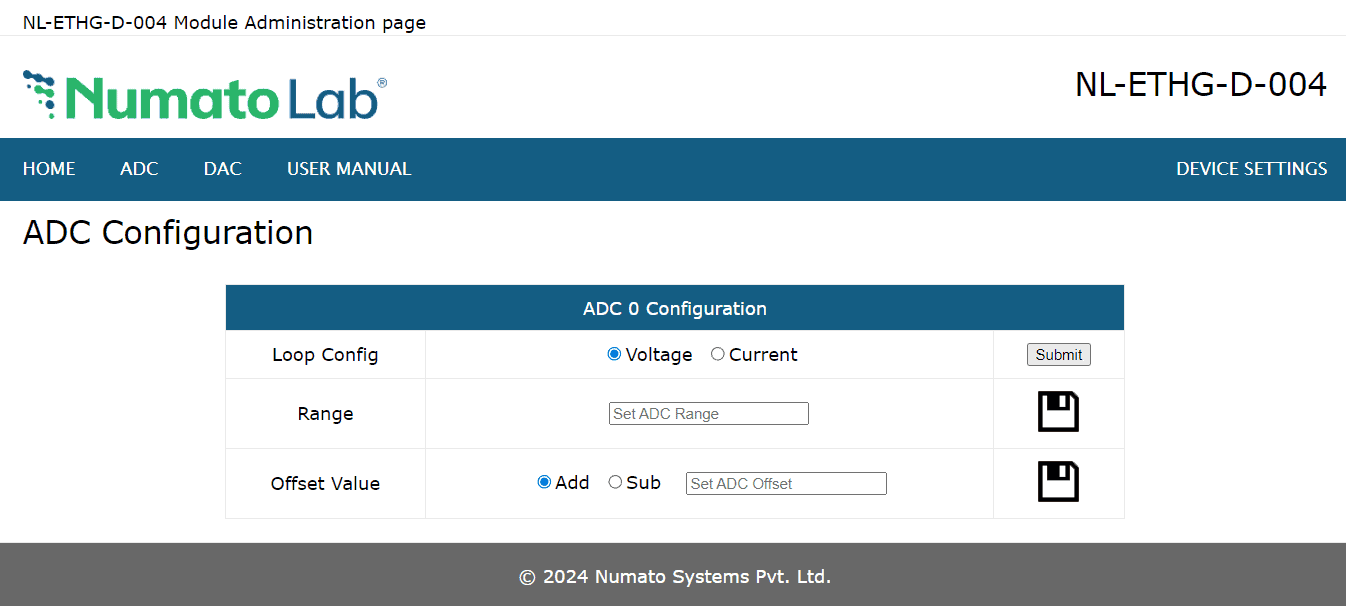This screenshot has height=606, width=1346.
Task: Go to the HOME page
Action: tap(49, 169)
